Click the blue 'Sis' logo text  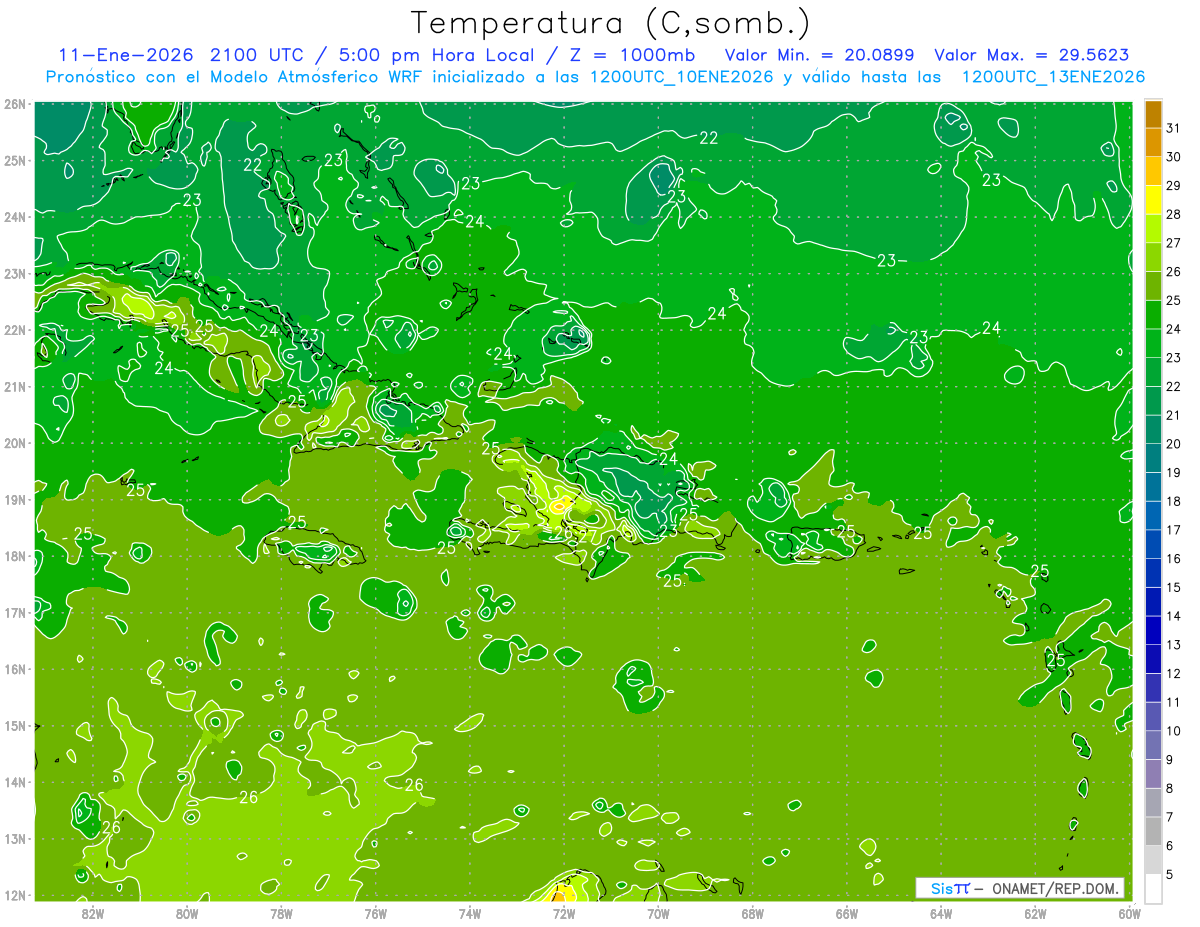[942, 888]
